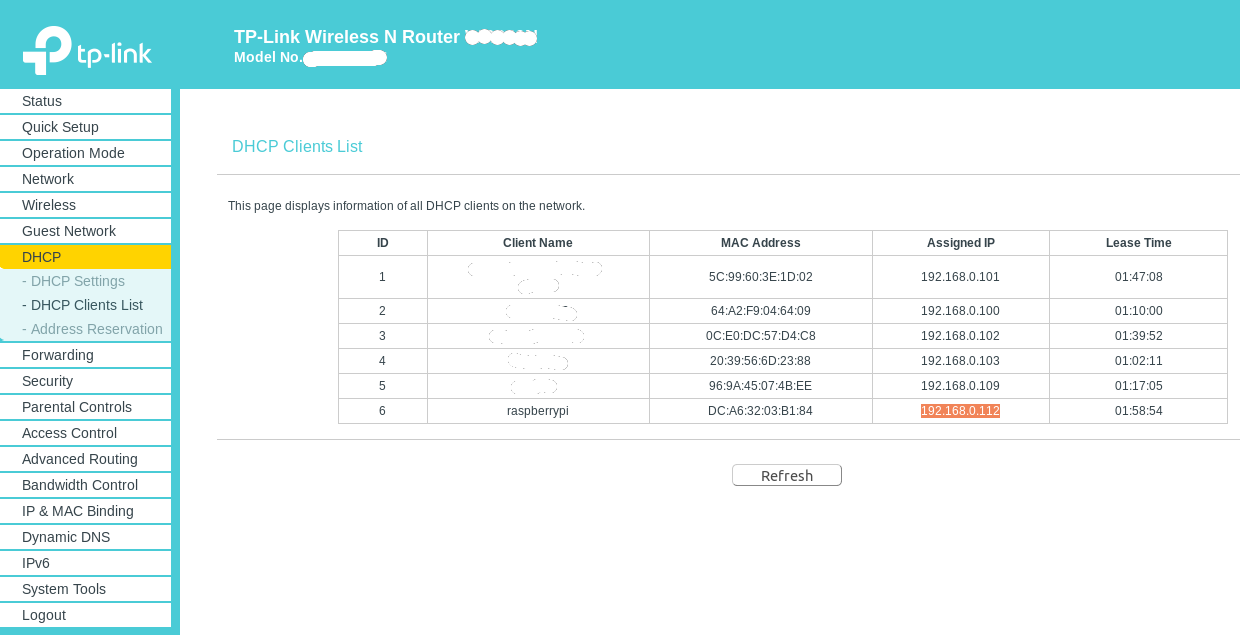Click the Lease Time column header
Viewport: 1240px width, 635px height.
point(1138,243)
